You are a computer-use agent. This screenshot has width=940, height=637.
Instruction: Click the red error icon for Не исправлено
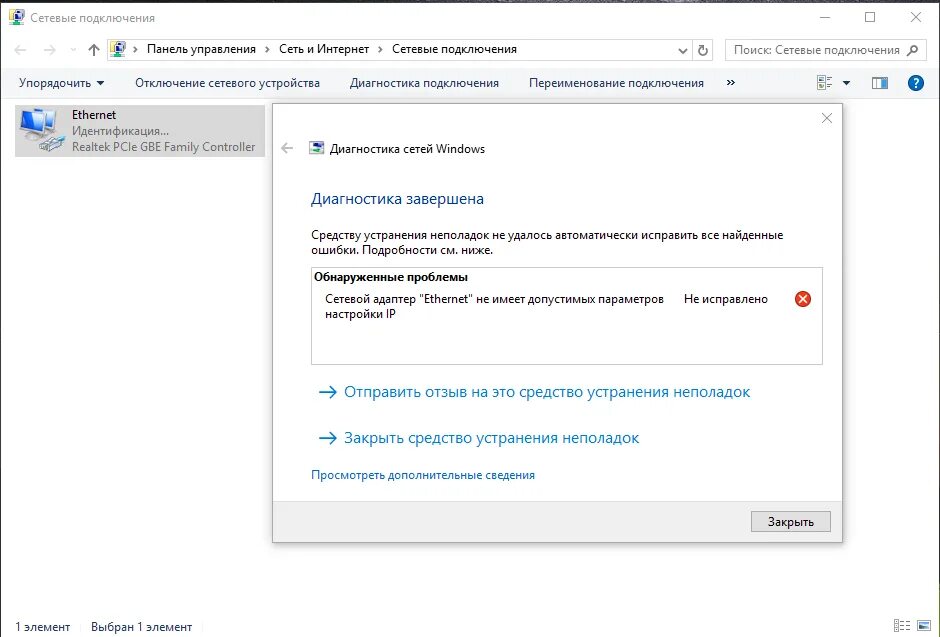[x=803, y=298]
